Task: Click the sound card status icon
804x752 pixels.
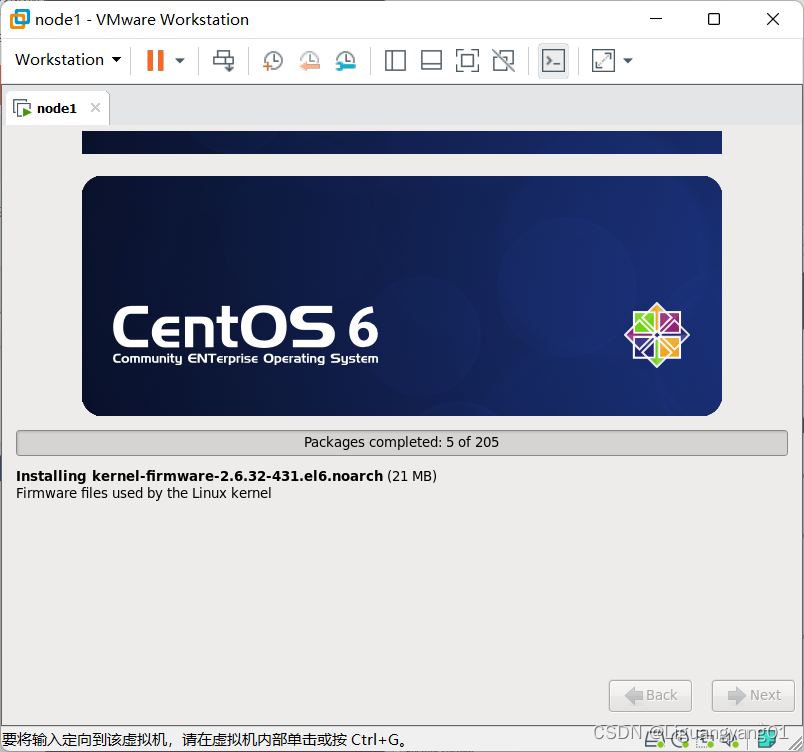Action: (x=730, y=739)
